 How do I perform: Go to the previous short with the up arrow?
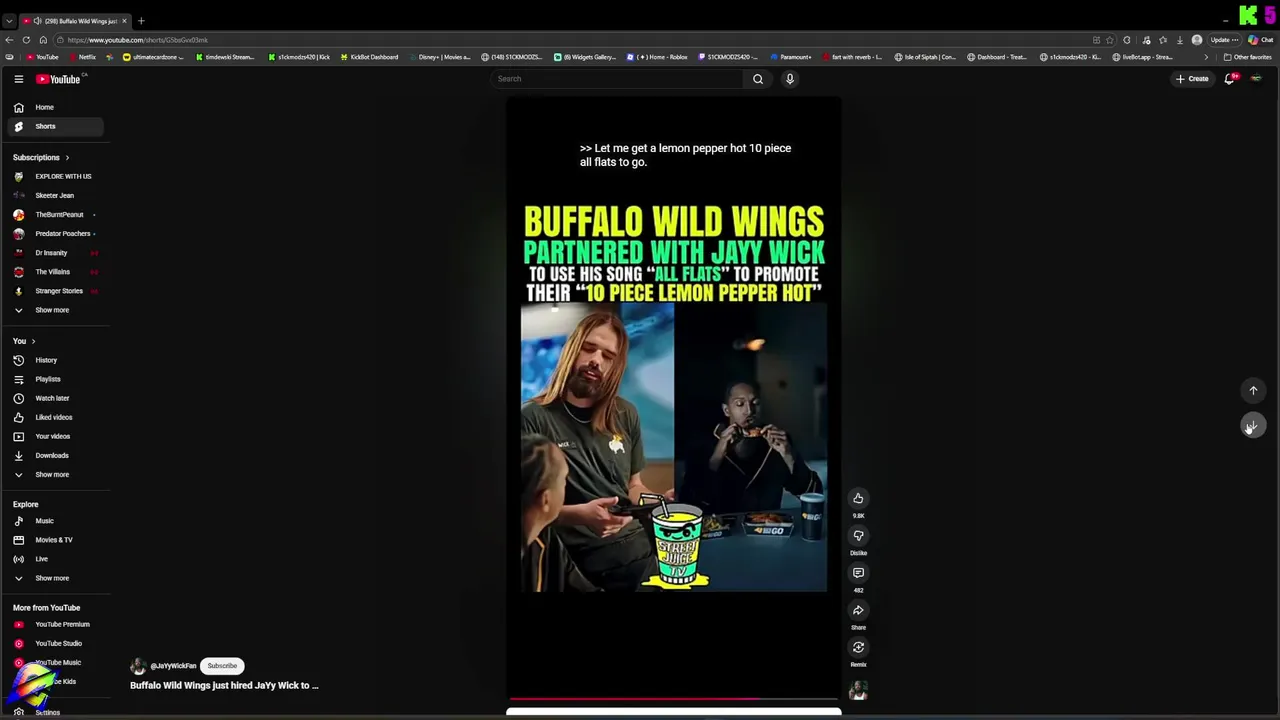pos(1253,390)
